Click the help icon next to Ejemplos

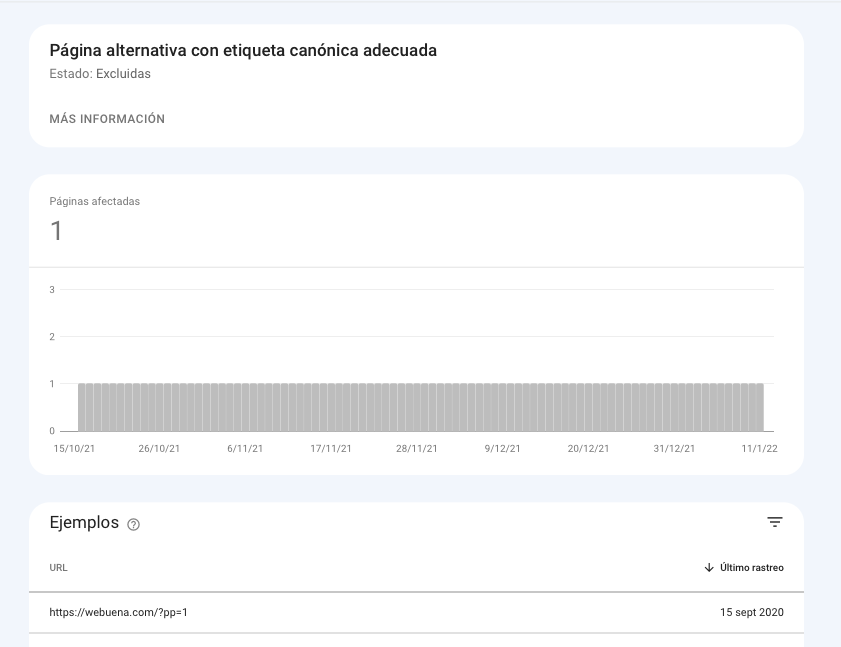coord(134,525)
